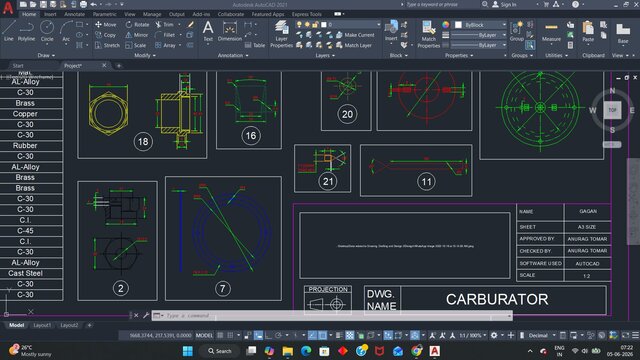Screen dimensions: 640x360
Task: Toggle lineweight display in status bar
Action: [340, 336]
